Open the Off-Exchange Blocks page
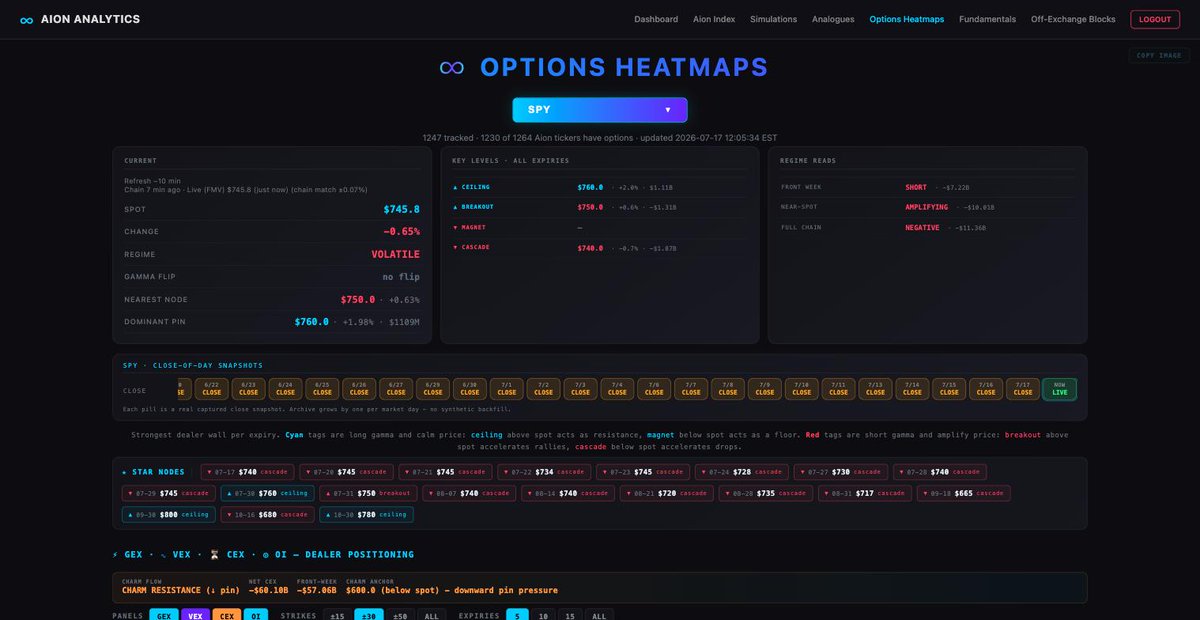1200x620 pixels. (1074, 19)
